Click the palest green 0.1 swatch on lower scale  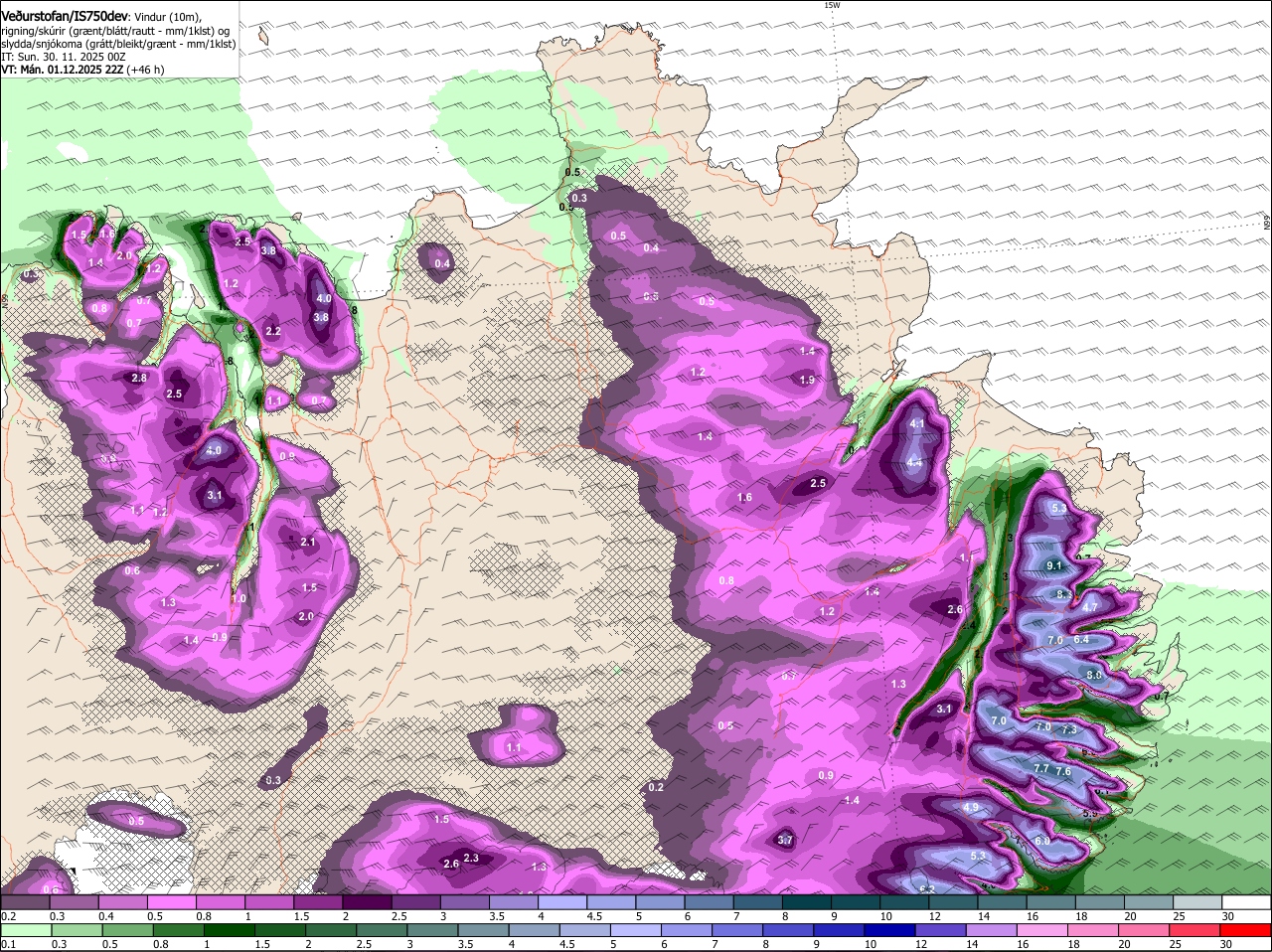25,931
